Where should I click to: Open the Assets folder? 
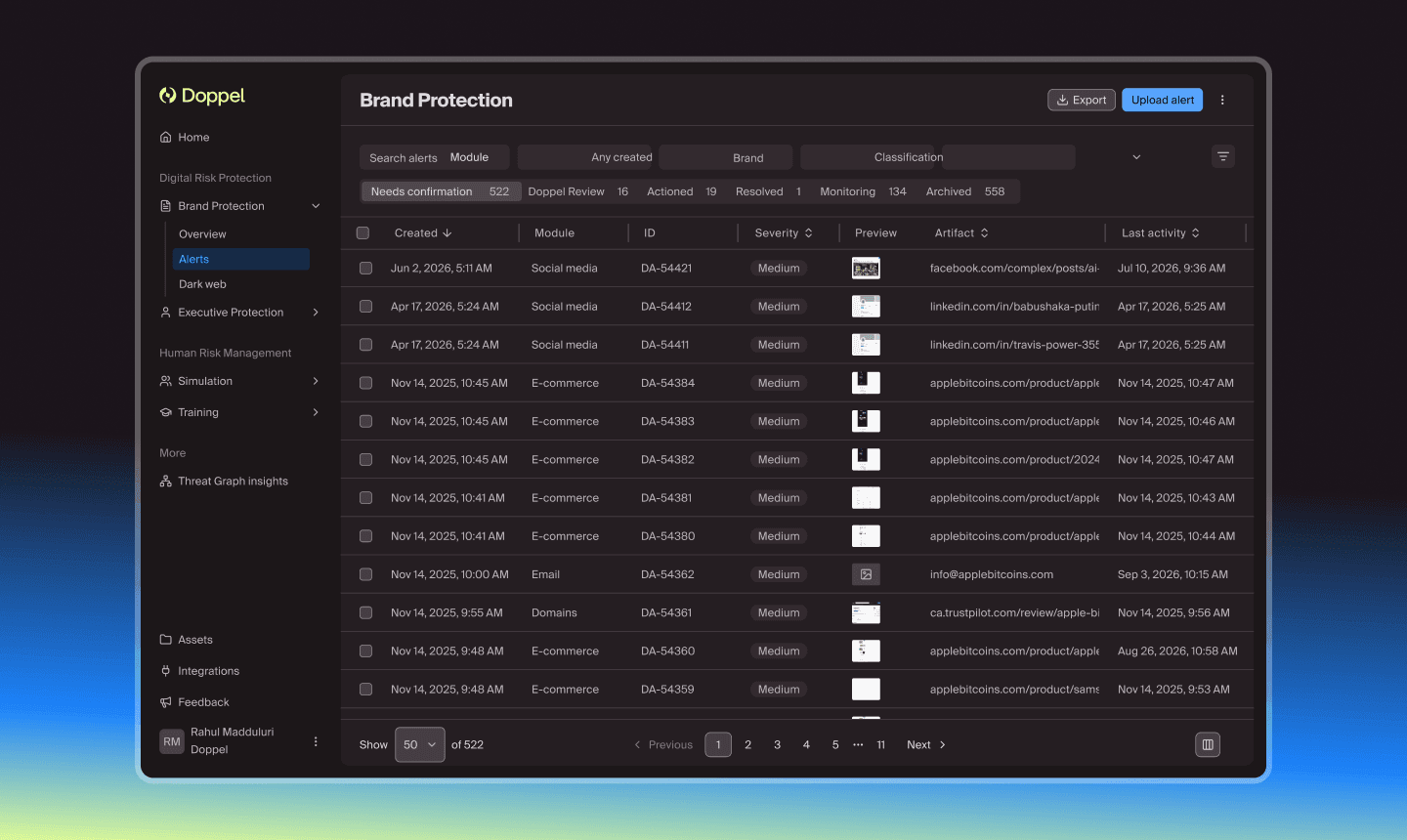coord(186,640)
